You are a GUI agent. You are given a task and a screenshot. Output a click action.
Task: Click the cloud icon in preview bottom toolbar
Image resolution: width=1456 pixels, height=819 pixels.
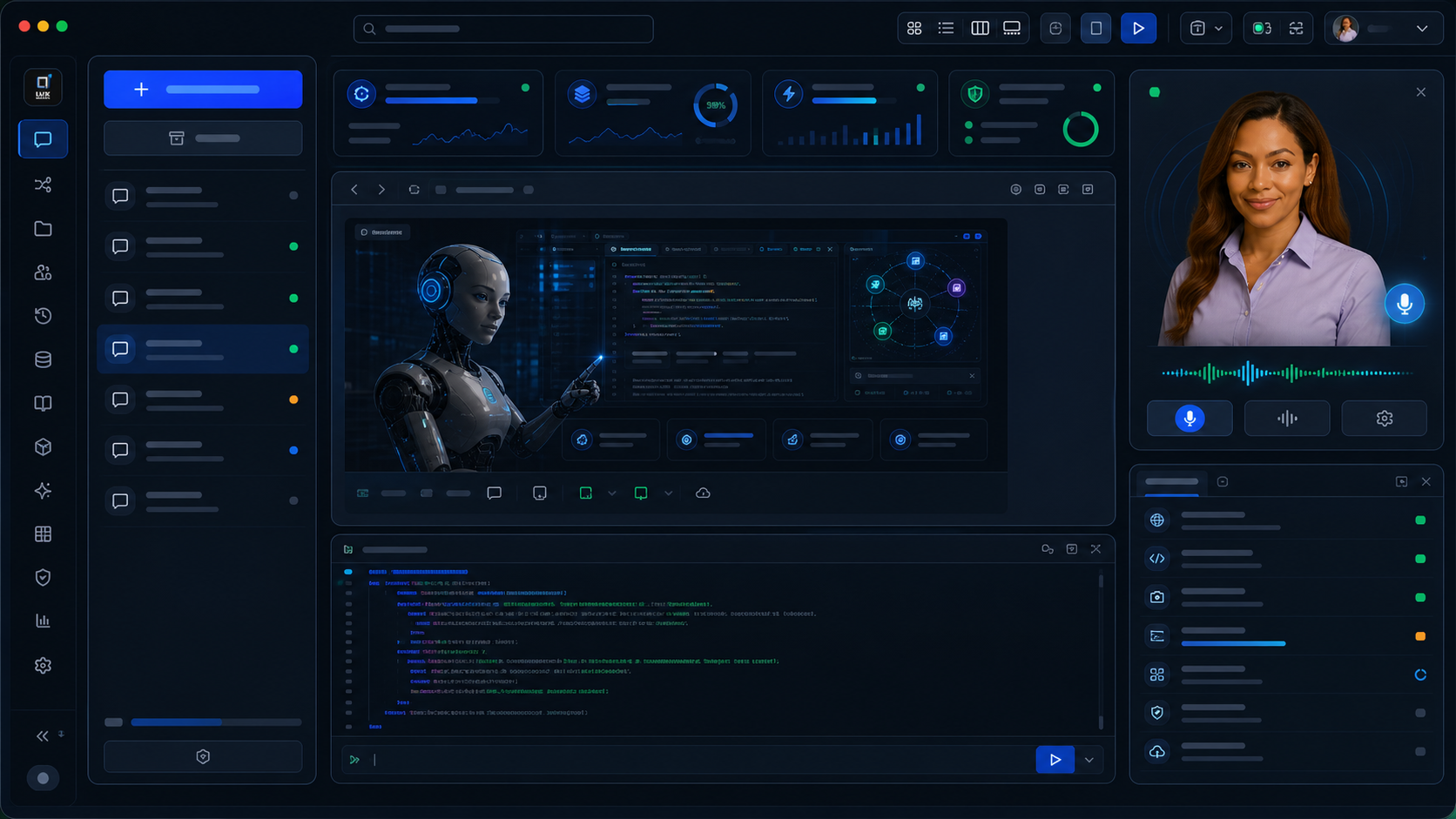(703, 493)
